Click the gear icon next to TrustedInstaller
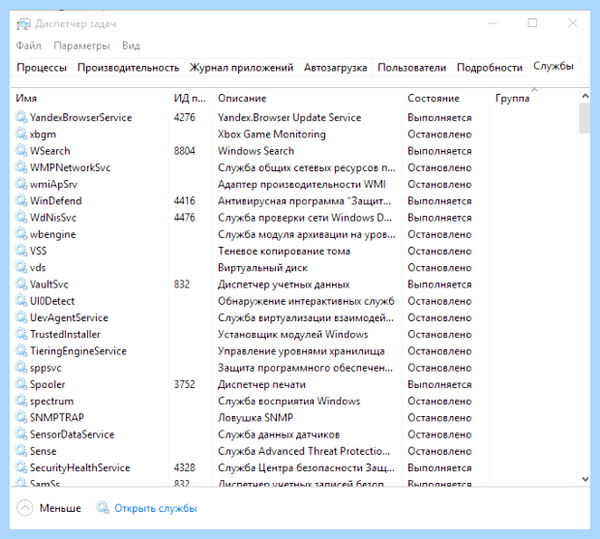Viewport: 600px width, 539px height. 21,334
